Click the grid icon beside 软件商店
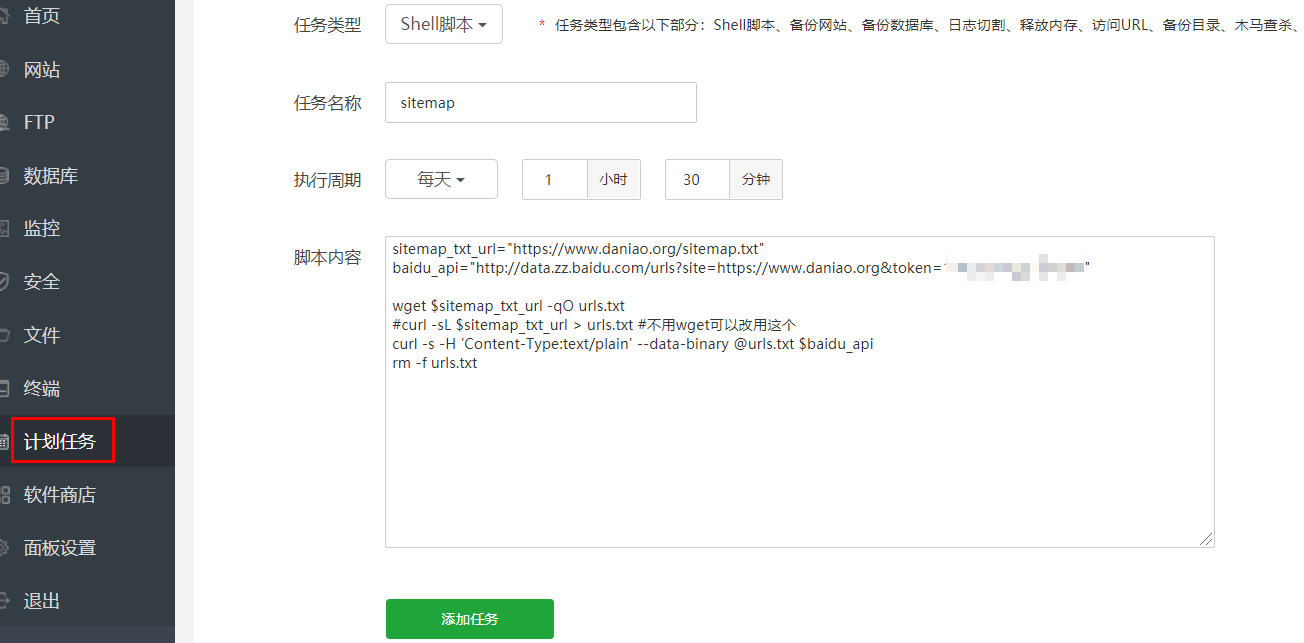 click(x=4, y=495)
